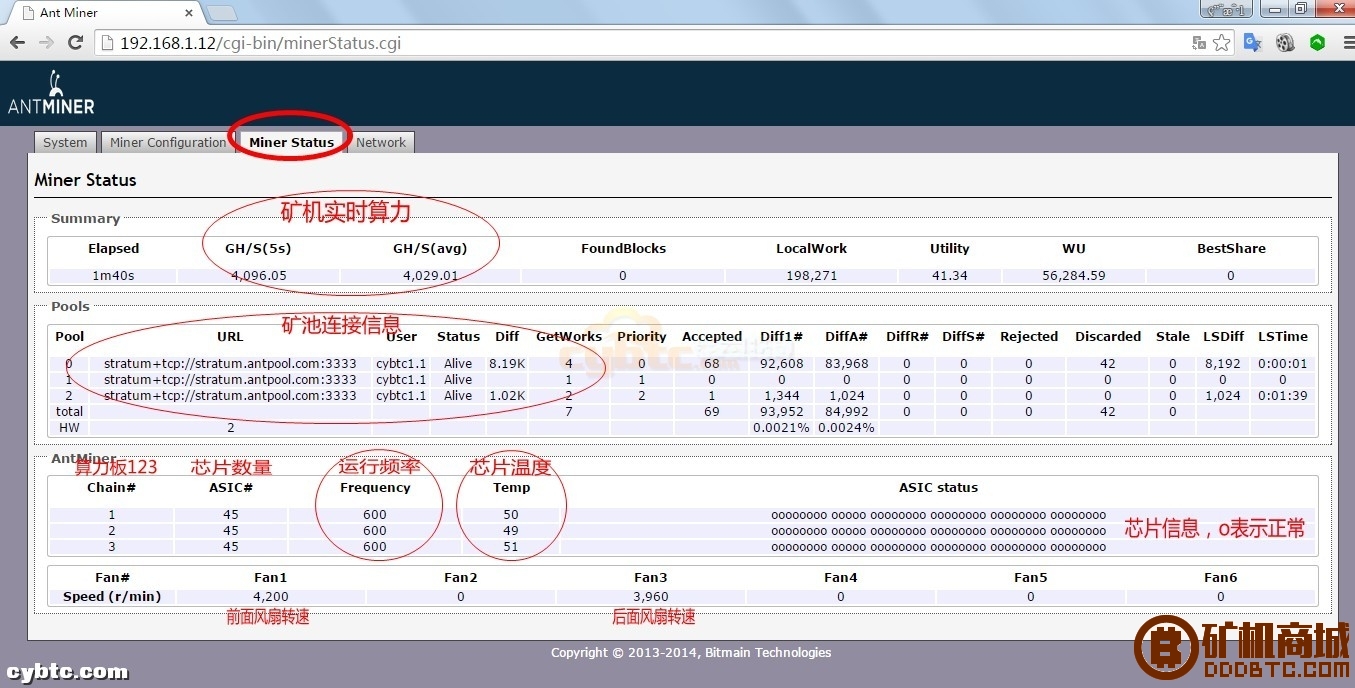Go back to the previous page
The image size is (1355, 688).
[x=17, y=43]
